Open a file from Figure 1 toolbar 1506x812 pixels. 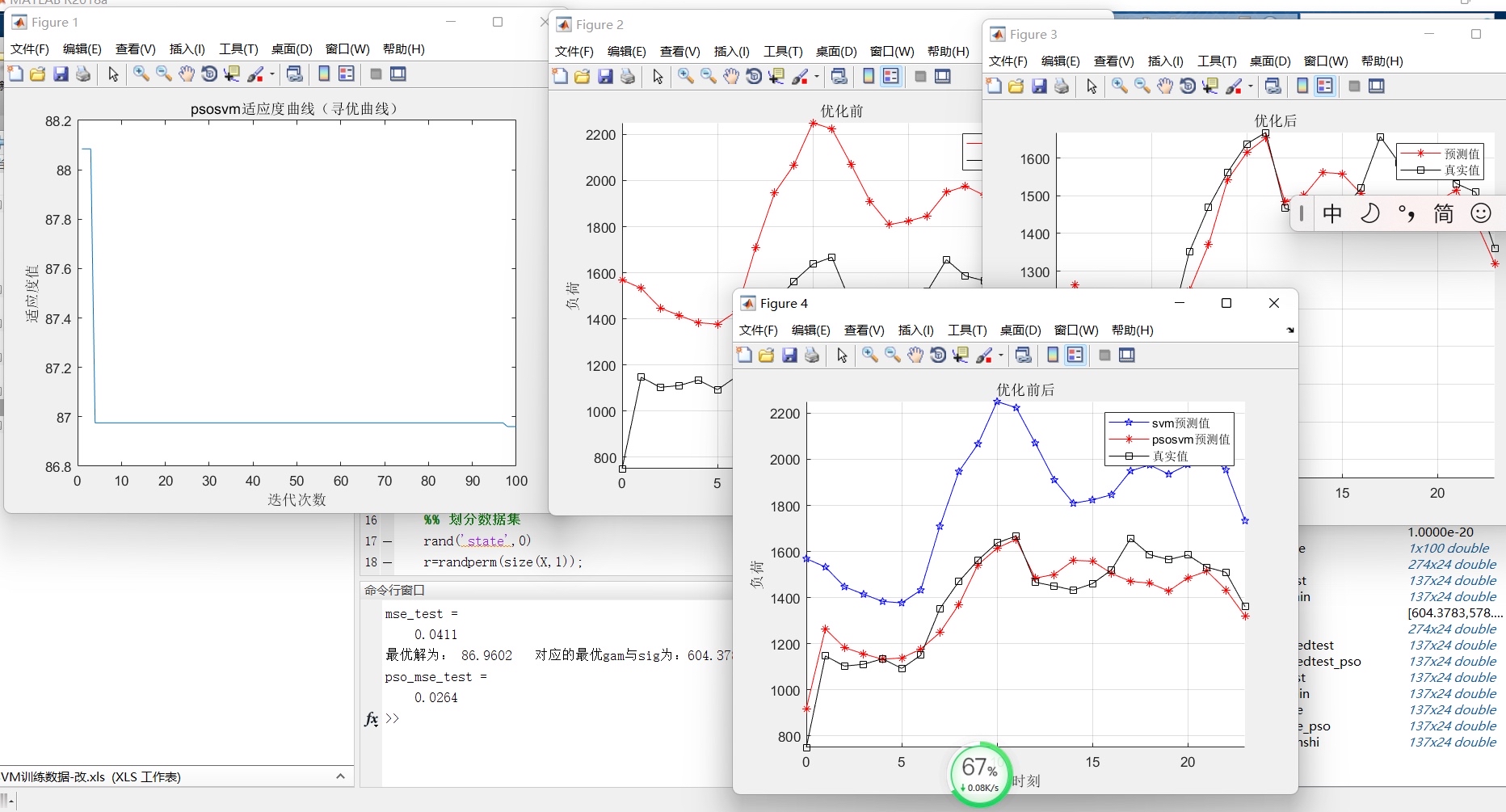point(37,74)
